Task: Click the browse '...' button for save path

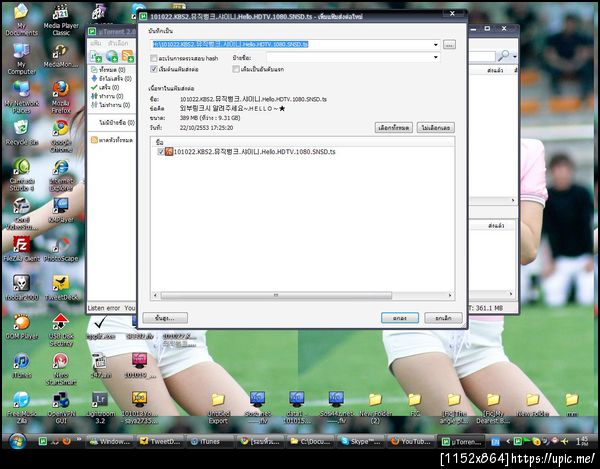Action: (449, 44)
